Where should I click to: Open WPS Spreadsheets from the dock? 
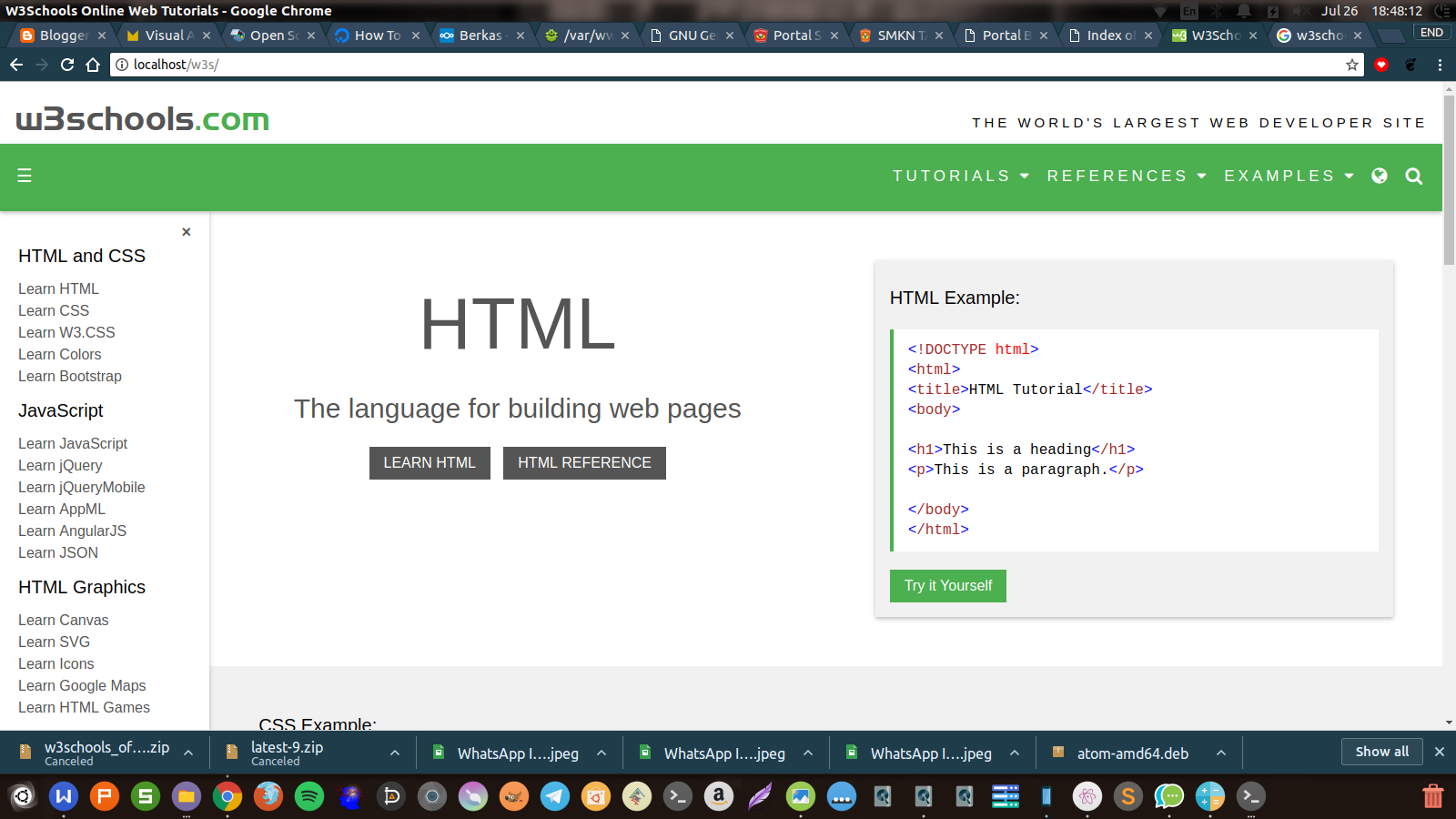click(x=146, y=797)
